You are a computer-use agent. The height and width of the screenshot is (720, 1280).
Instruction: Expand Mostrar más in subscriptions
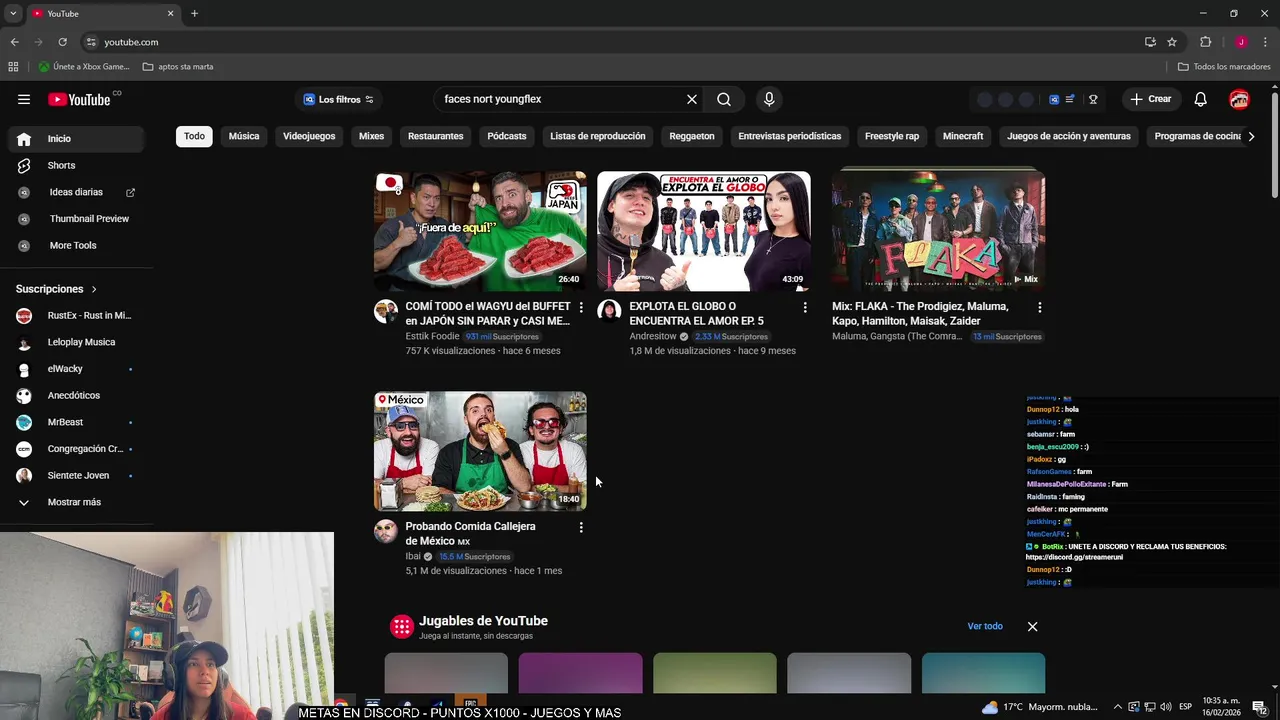pyautogui.click(x=76, y=502)
